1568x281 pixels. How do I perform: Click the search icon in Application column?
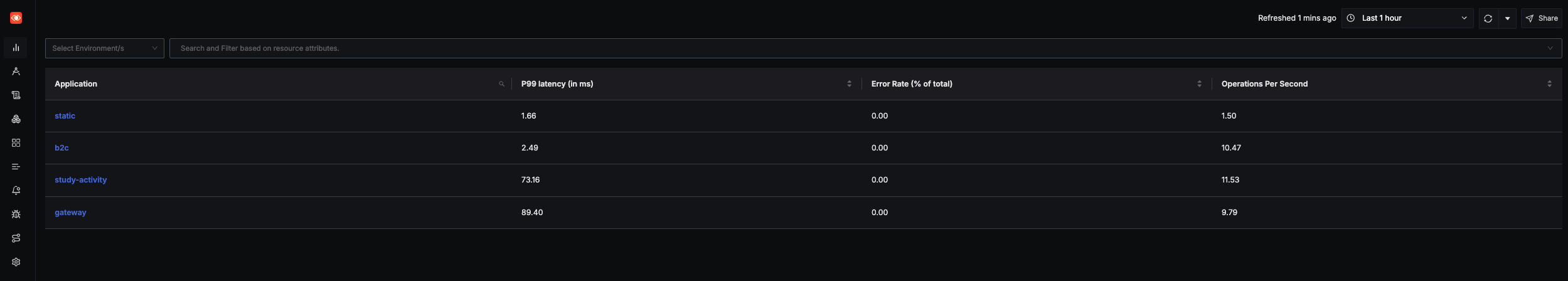(501, 84)
